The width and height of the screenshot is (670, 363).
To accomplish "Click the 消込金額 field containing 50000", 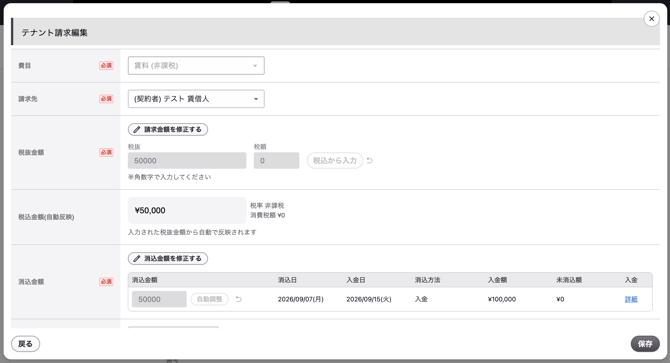I will click(159, 299).
